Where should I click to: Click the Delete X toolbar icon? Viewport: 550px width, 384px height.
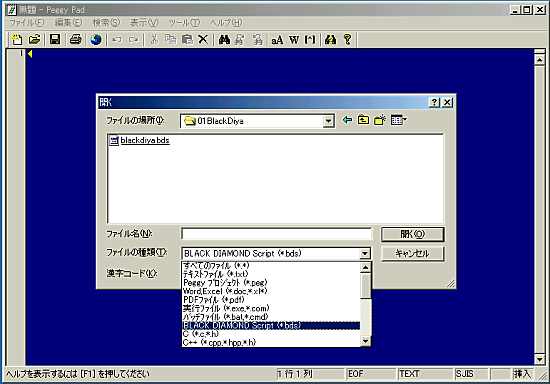coord(203,39)
